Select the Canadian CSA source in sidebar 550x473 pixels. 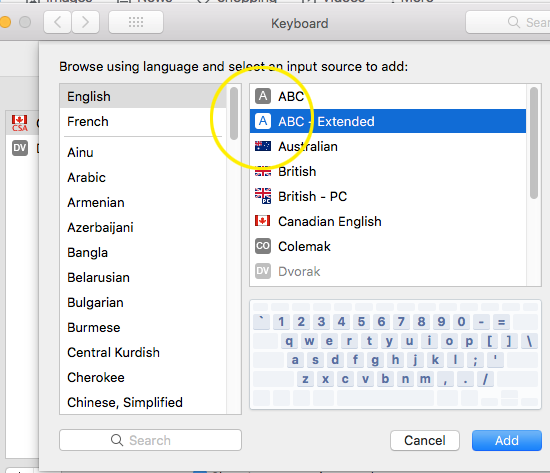click(x=22, y=123)
